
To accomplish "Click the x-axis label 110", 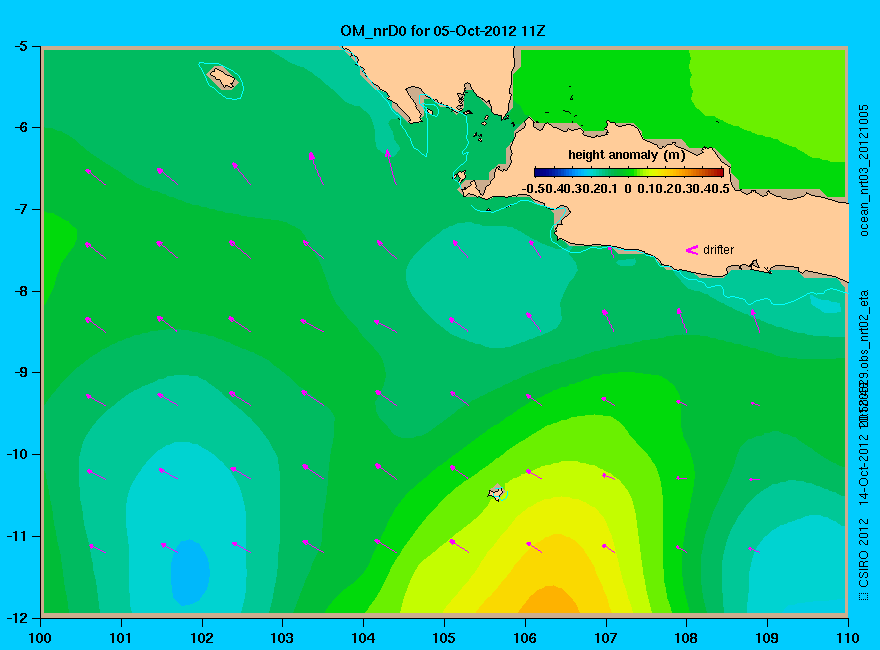I will [847, 638].
